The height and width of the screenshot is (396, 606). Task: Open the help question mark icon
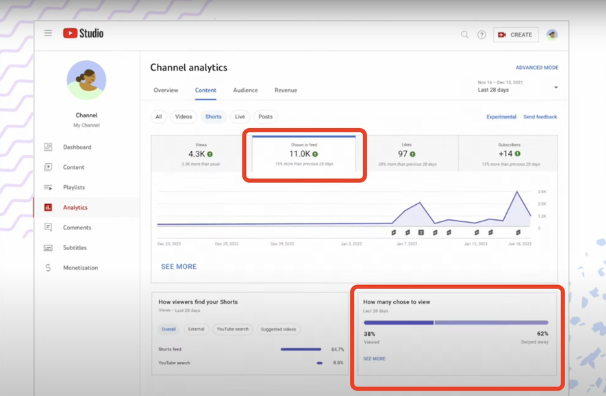coord(482,35)
